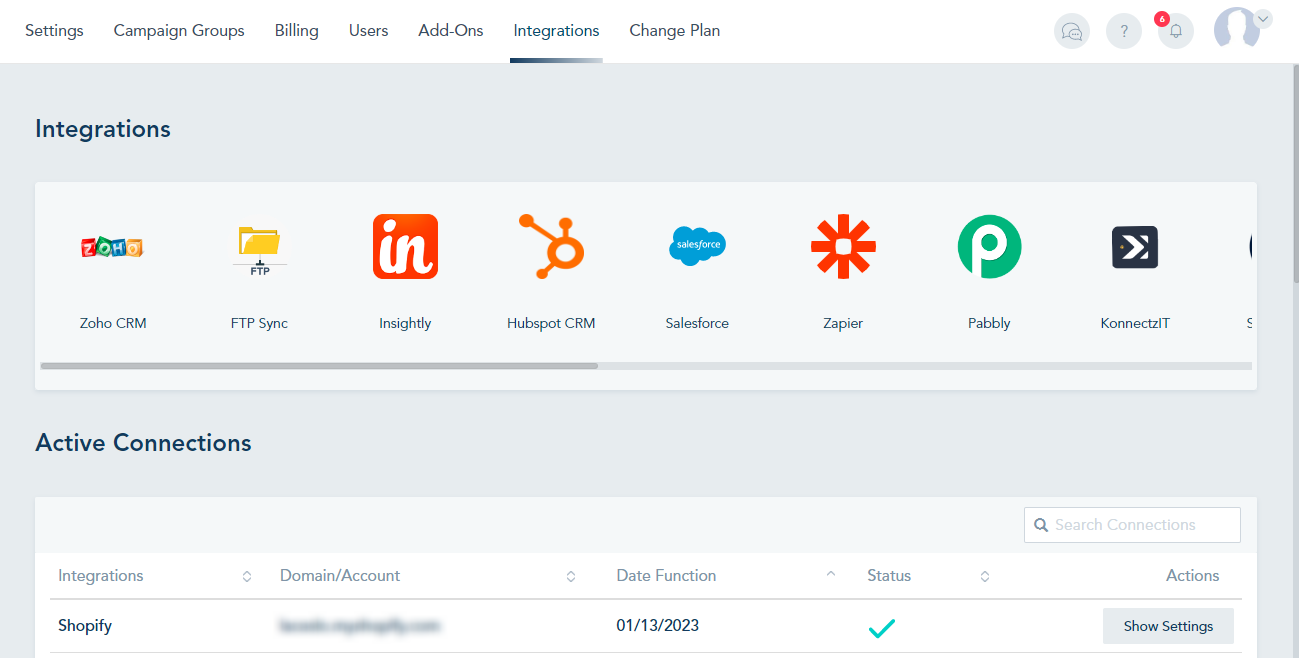
Task: Click the Shopify row name
Action: tap(85, 626)
